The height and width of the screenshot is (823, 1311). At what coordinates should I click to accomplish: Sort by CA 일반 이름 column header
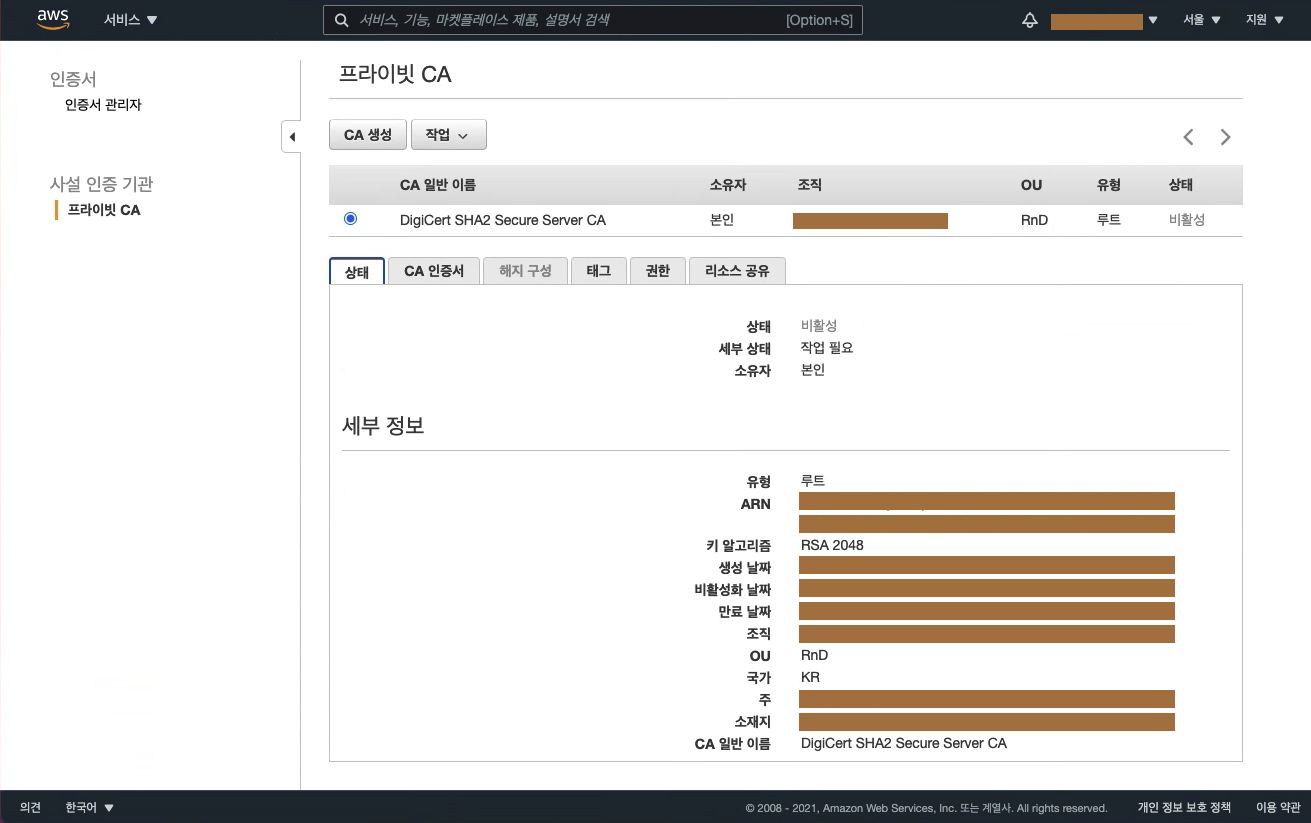coord(438,185)
